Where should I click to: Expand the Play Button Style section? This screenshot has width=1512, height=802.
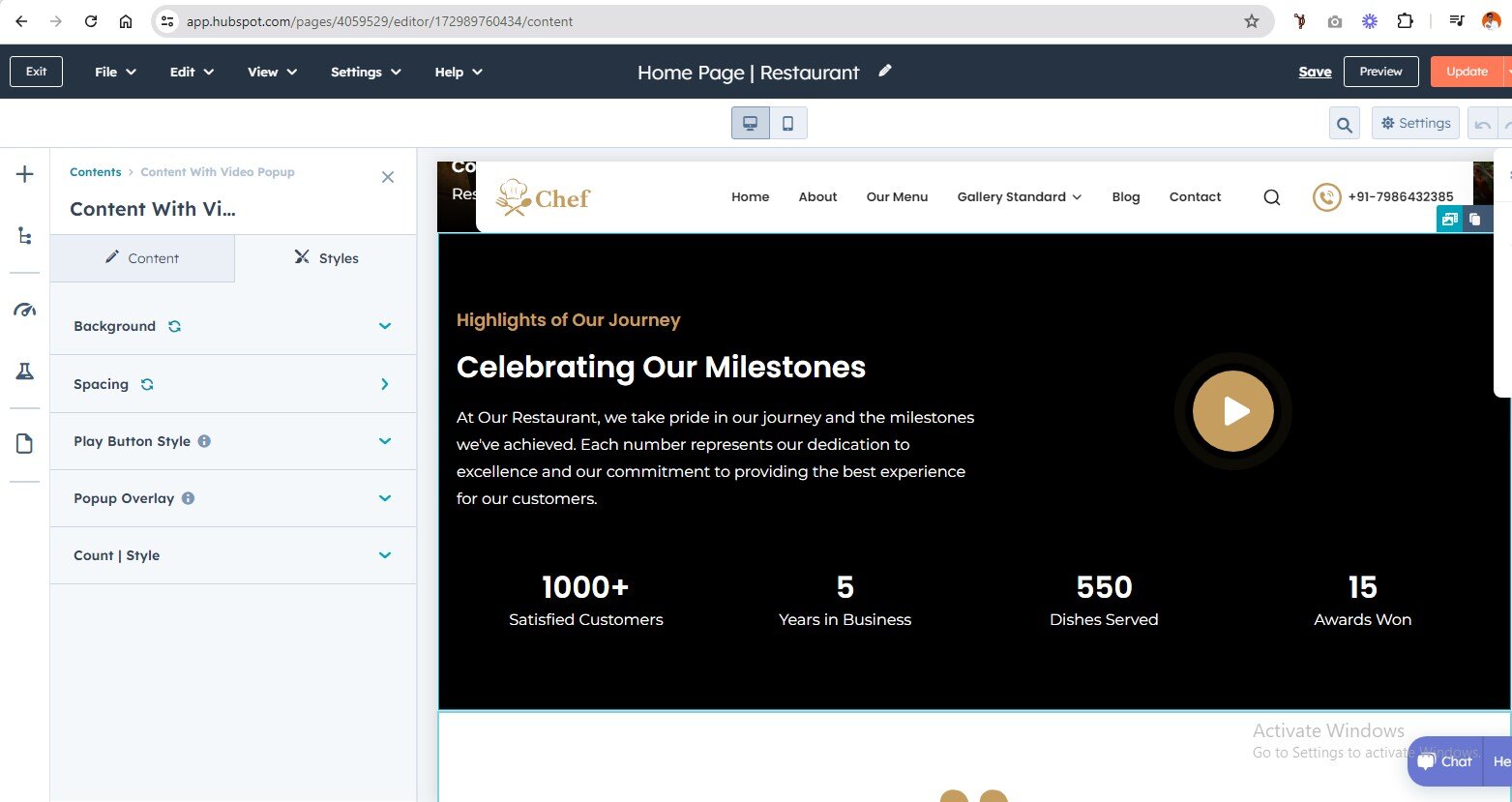tap(384, 441)
